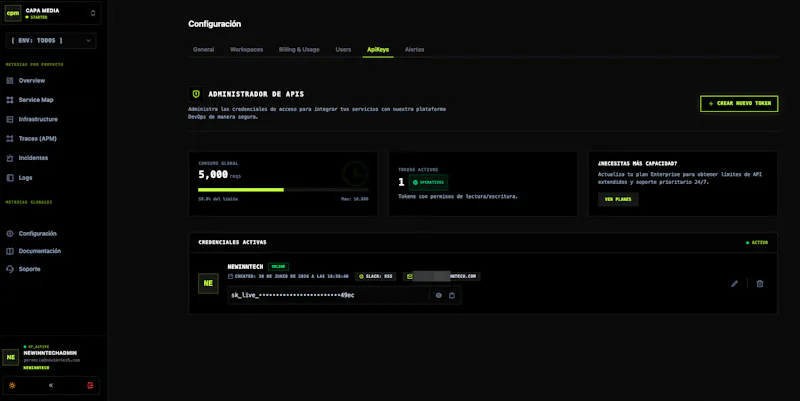Click the global consumption progress bar
Image resolution: width=800 pixels, height=401 pixels.
tap(283, 190)
